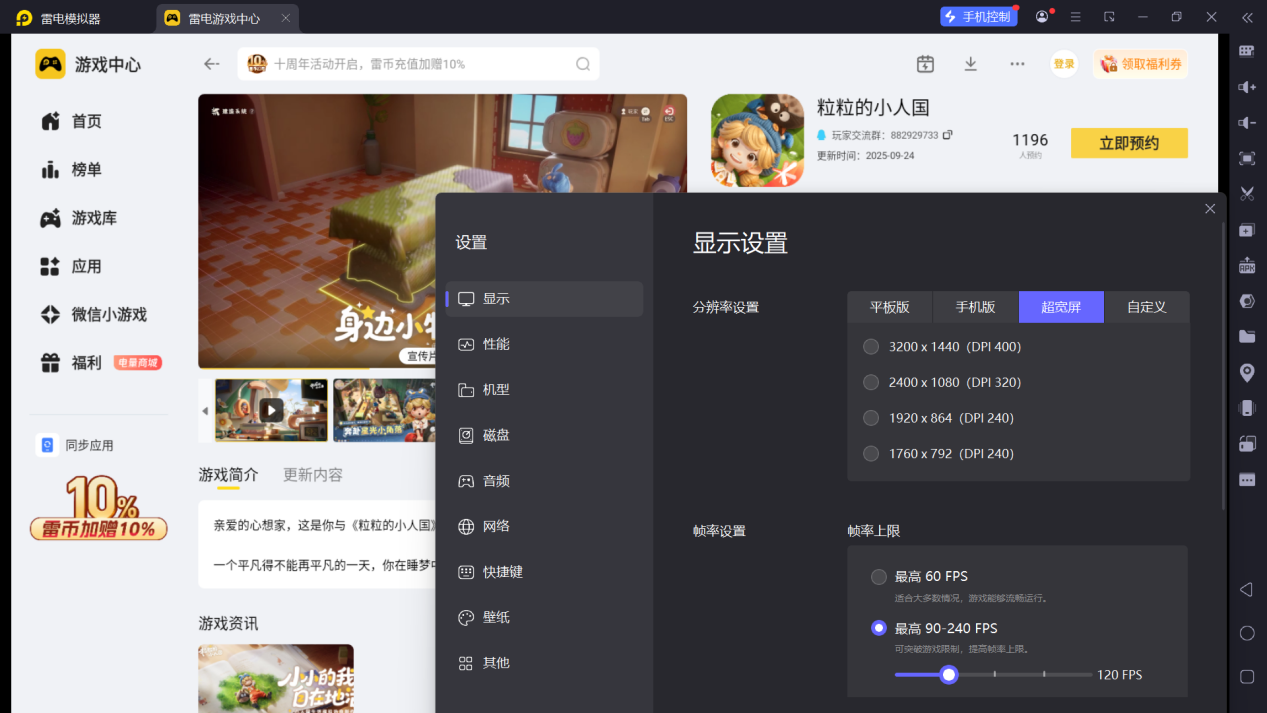Switch resolution mode to 自定义 (Custom)
1267x713 pixels.
coord(1146,307)
